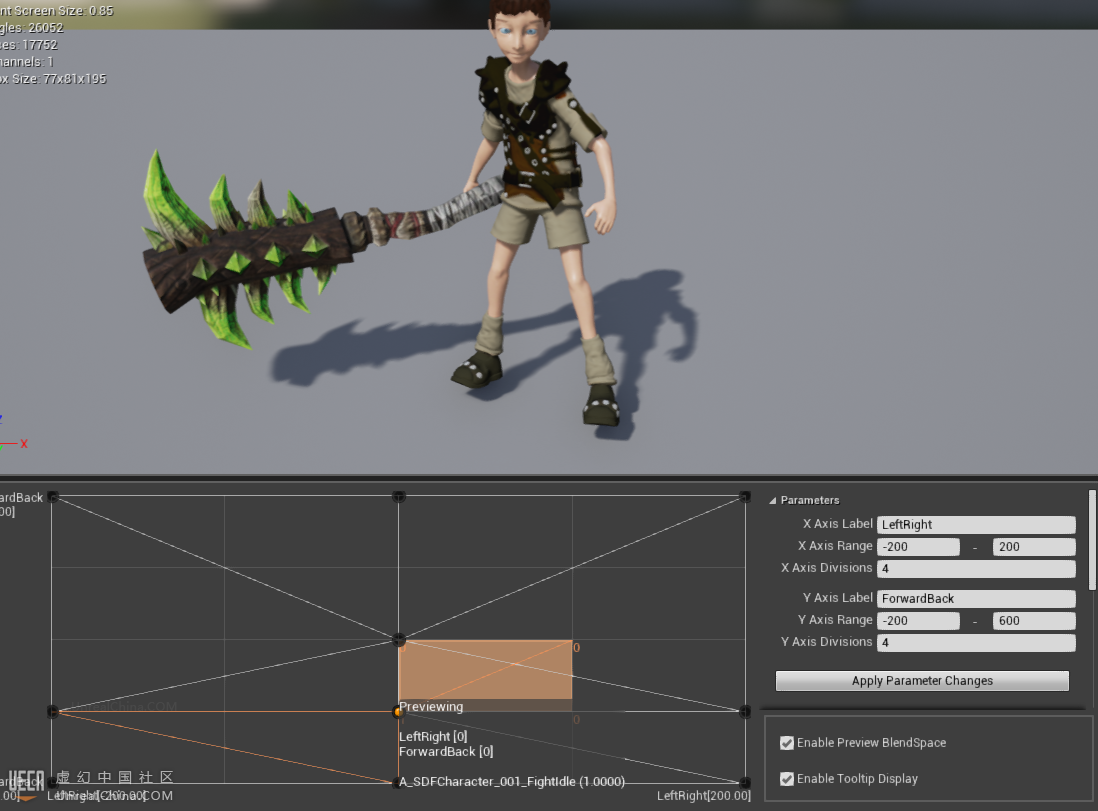Click the X Axis Range minimum field
The width and height of the screenshot is (1098, 811).
(x=918, y=547)
